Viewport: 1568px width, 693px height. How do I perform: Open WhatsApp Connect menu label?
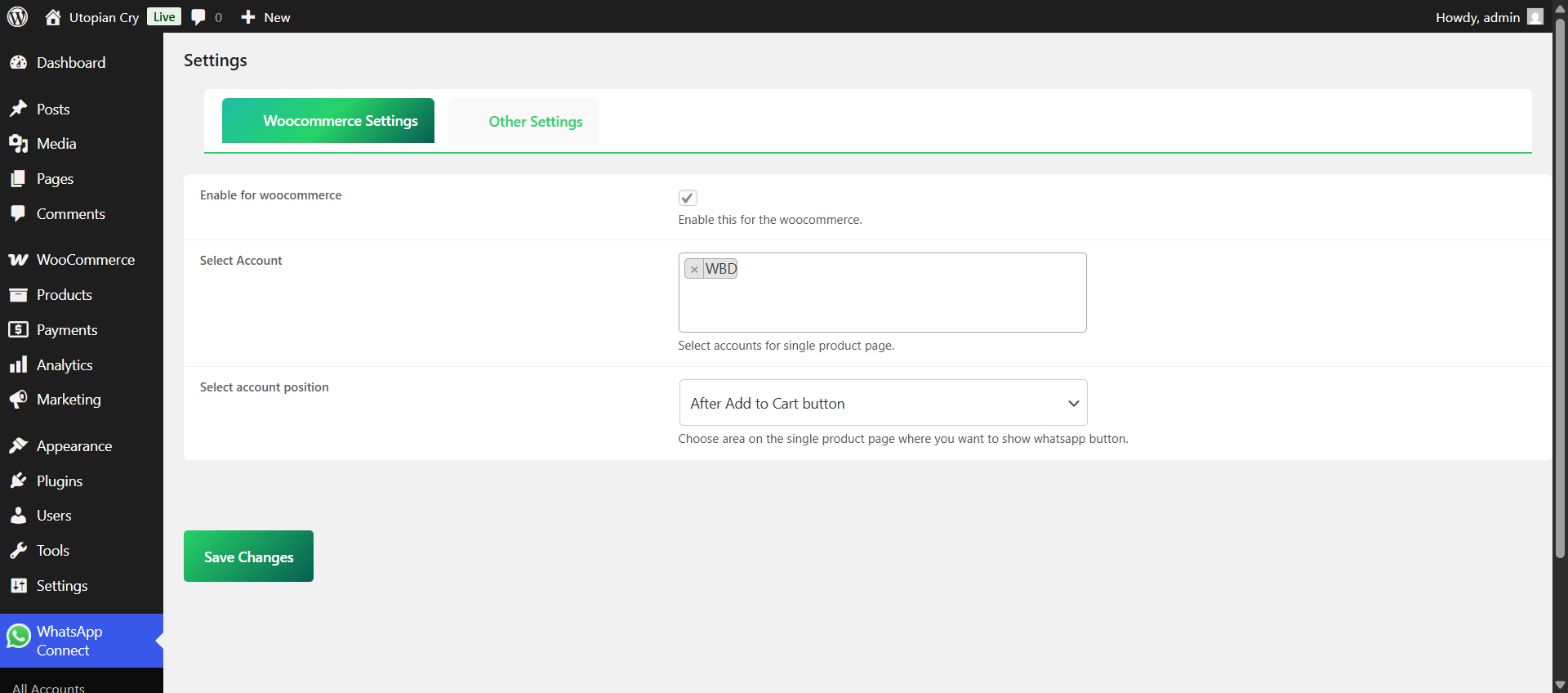[x=69, y=641]
